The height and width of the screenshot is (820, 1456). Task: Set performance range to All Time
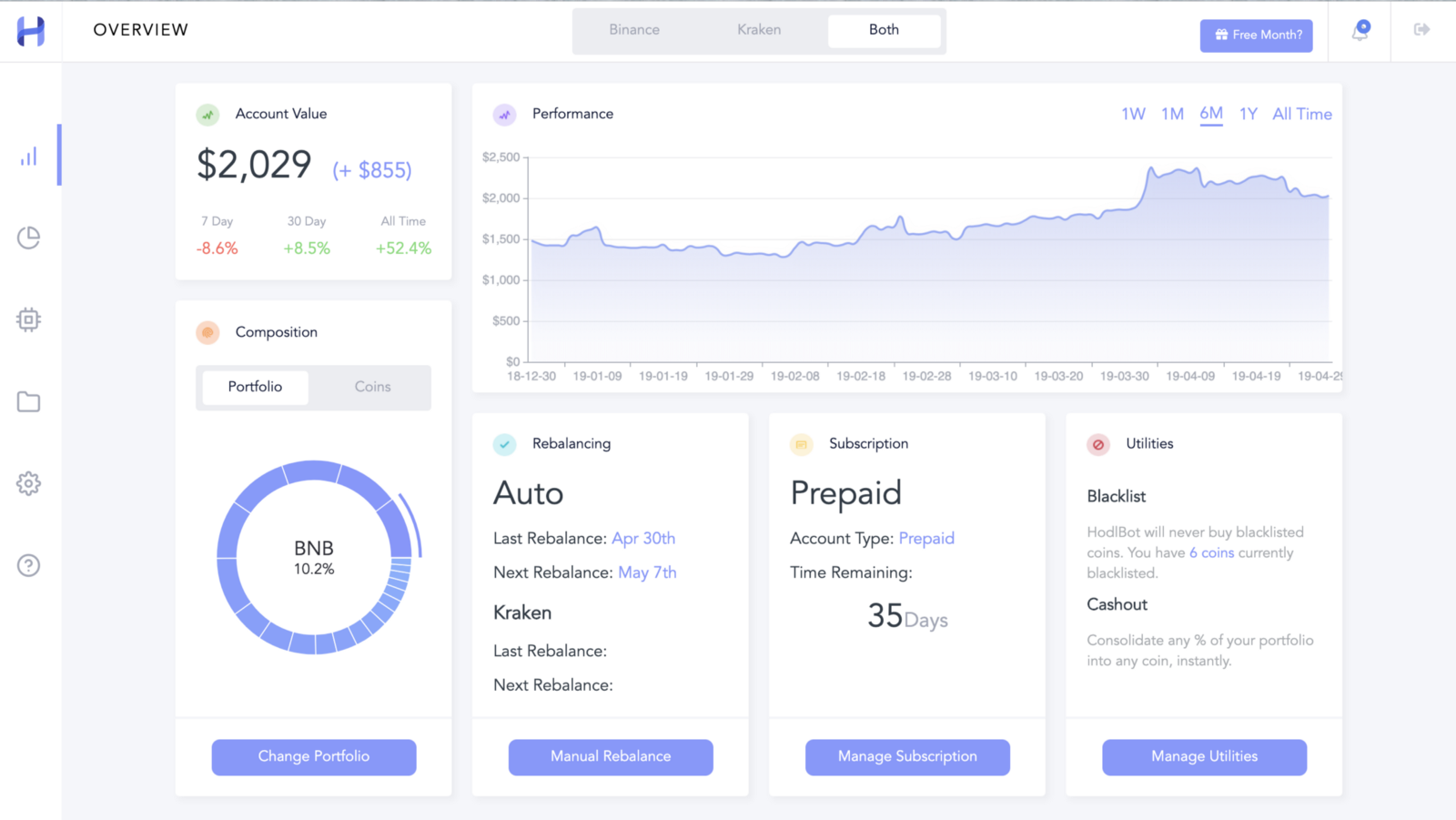1302,114
